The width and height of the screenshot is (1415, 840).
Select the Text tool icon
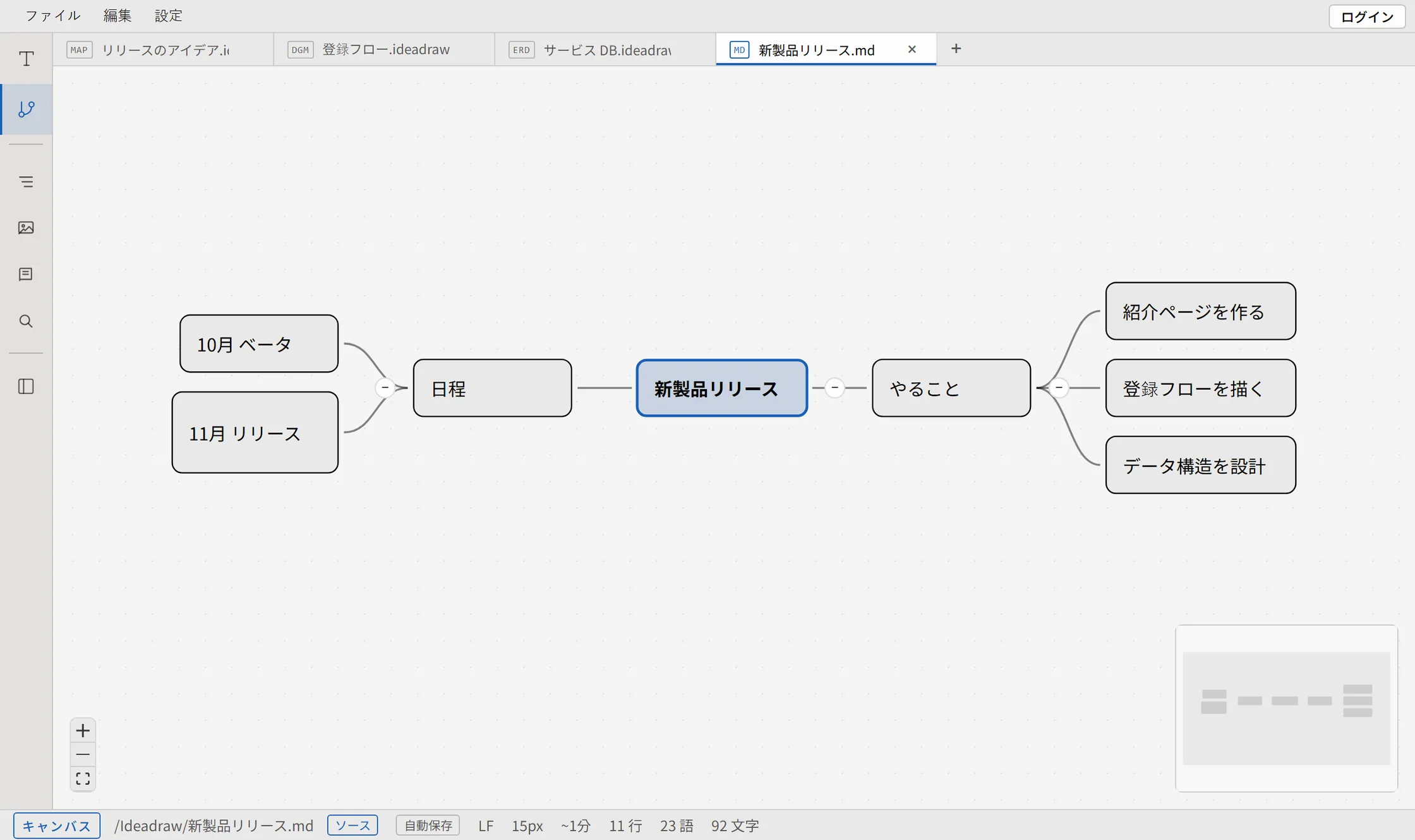(26, 59)
